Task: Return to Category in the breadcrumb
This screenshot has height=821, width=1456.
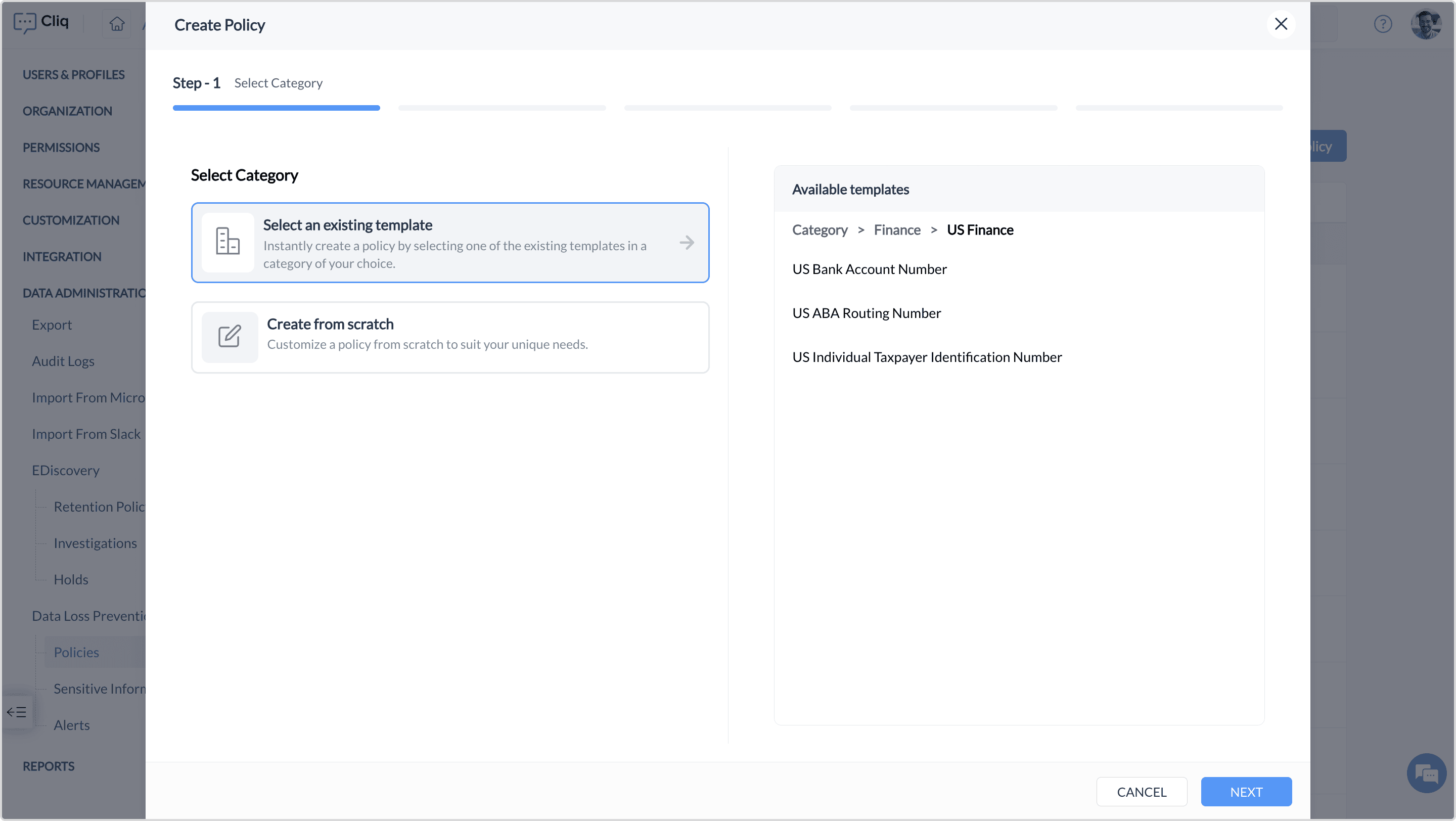Action: coord(820,230)
